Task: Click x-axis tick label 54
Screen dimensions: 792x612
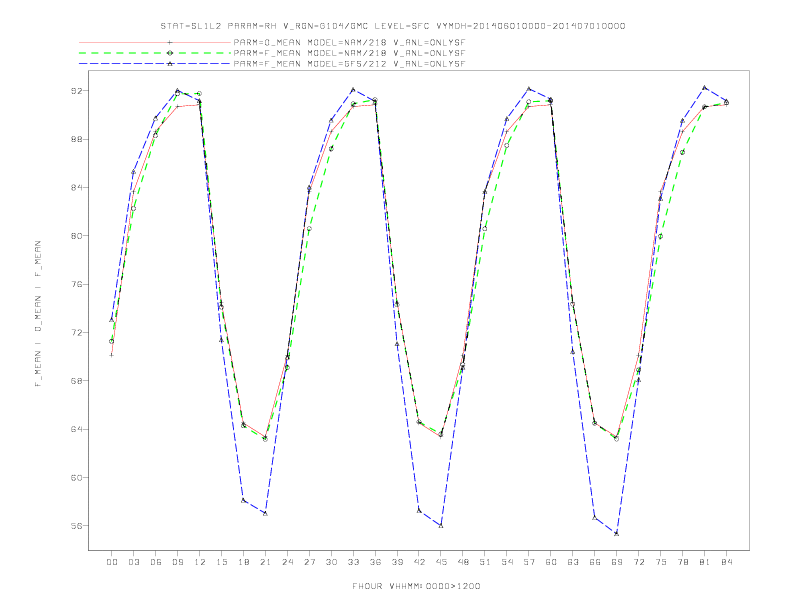Action: (x=507, y=562)
